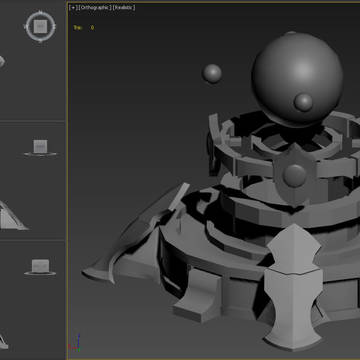Select the small sphere on the large sphere's front
Viewport: 360px width, 360px height.
(x=303, y=102)
